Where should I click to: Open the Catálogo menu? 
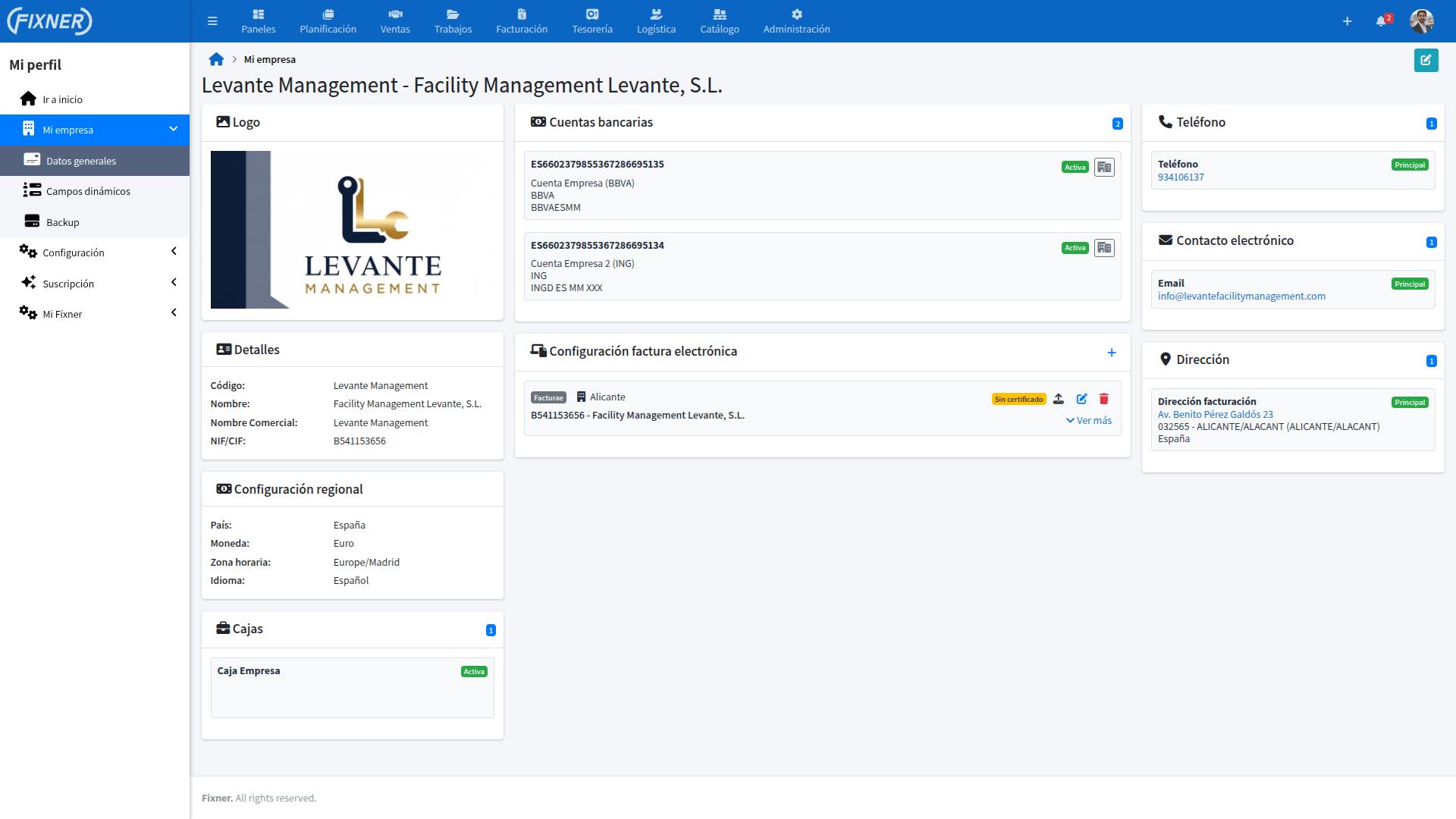(720, 21)
